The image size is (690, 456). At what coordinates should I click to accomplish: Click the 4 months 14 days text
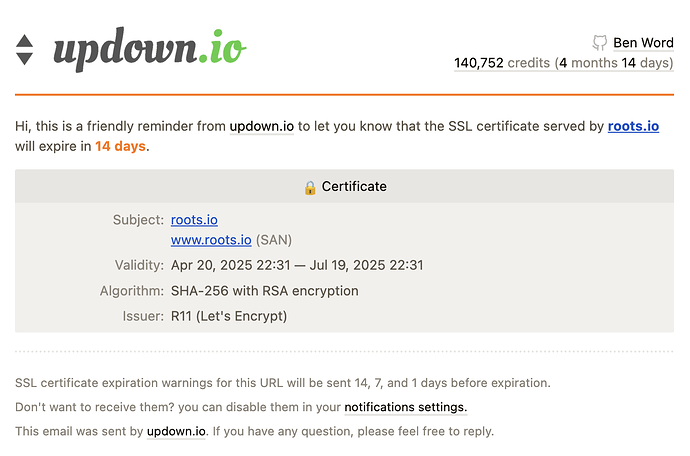pyautogui.click(x=616, y=63)
